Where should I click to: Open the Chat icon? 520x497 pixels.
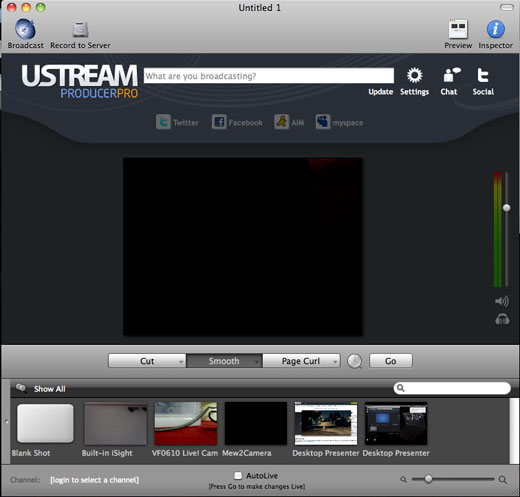coord(451,75)
